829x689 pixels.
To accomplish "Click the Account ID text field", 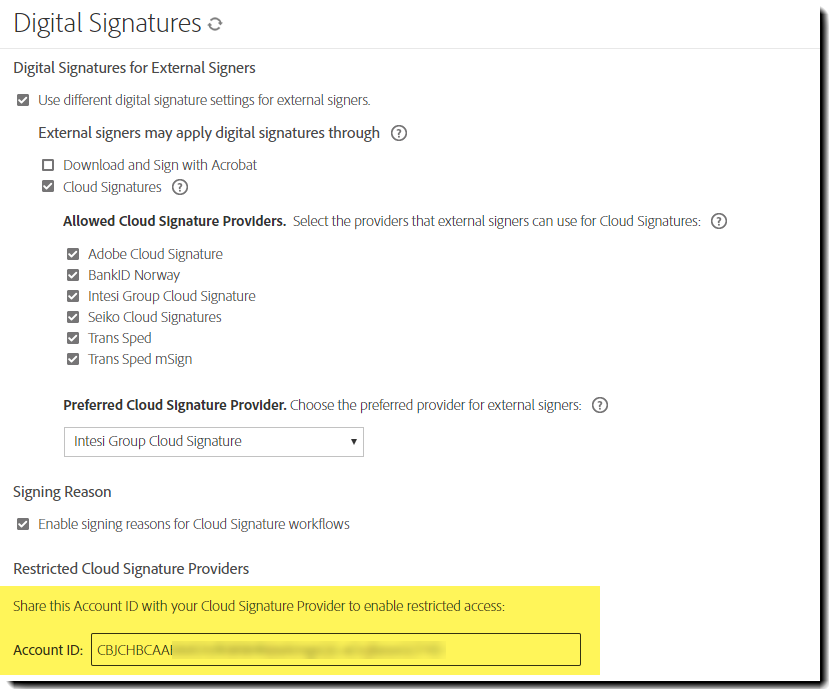I will click(x=335, y=650).
